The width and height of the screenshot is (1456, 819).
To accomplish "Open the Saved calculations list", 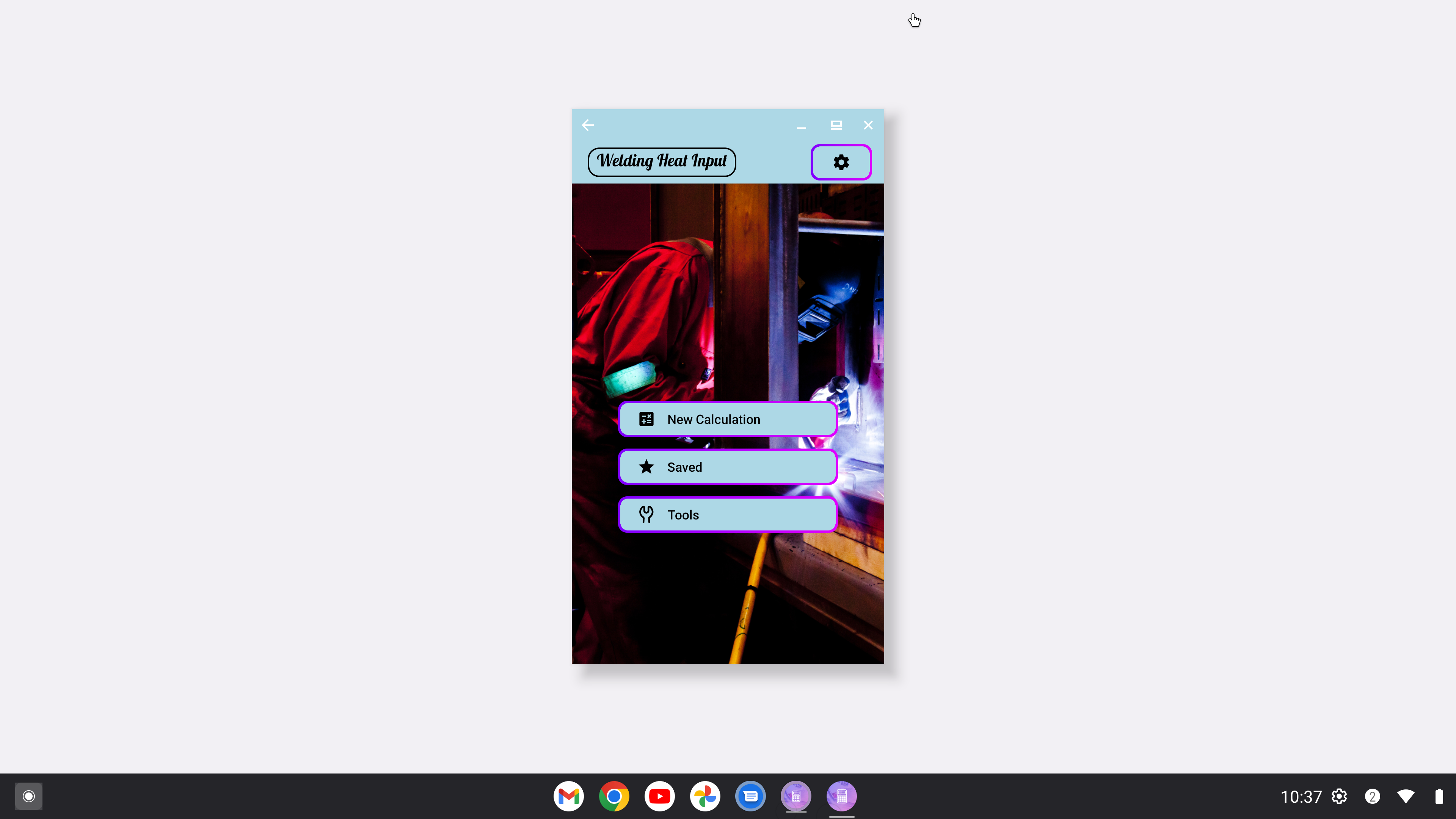I will click(x=728, y=467).
